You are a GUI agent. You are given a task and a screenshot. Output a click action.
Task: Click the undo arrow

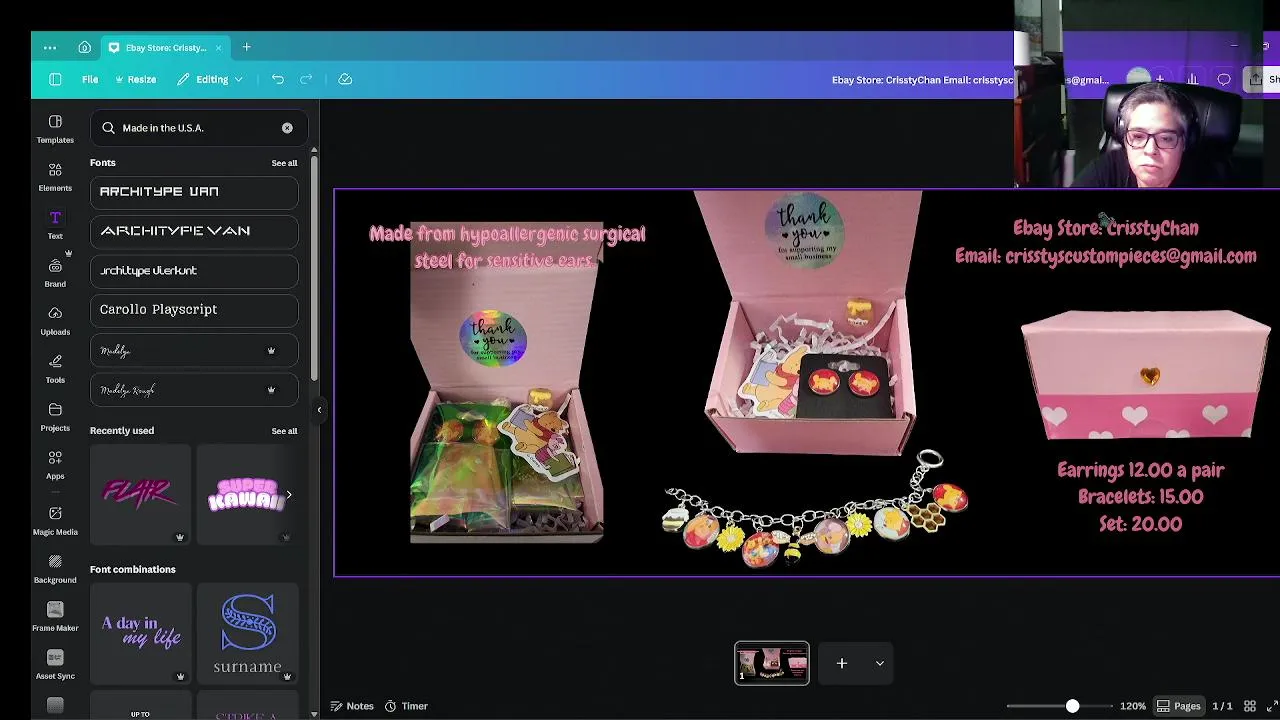pyautogui.click(x=278, y=79)
